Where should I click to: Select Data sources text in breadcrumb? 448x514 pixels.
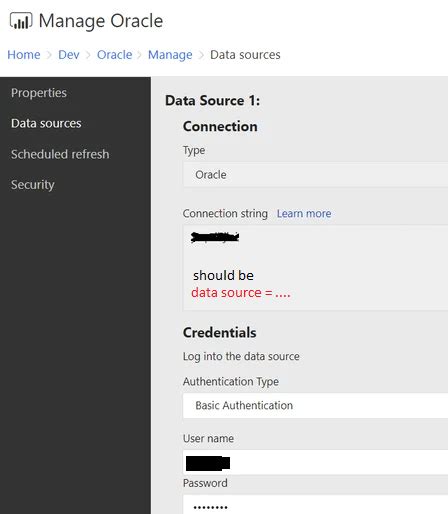(245, 55)
